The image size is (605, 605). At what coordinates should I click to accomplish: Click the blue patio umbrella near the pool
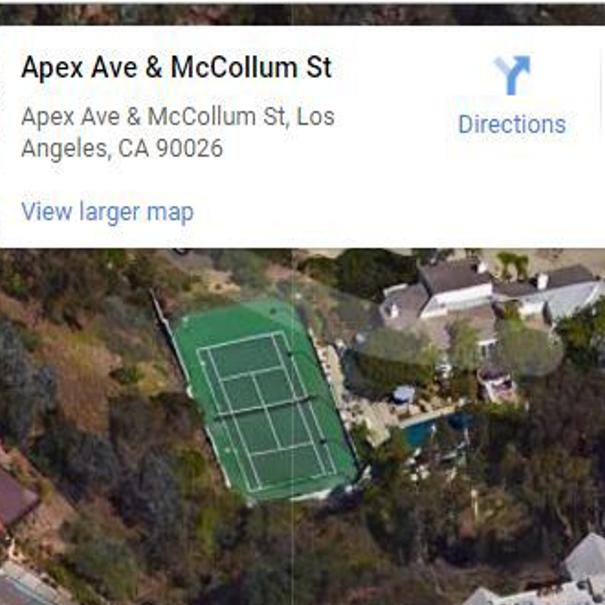404,394
